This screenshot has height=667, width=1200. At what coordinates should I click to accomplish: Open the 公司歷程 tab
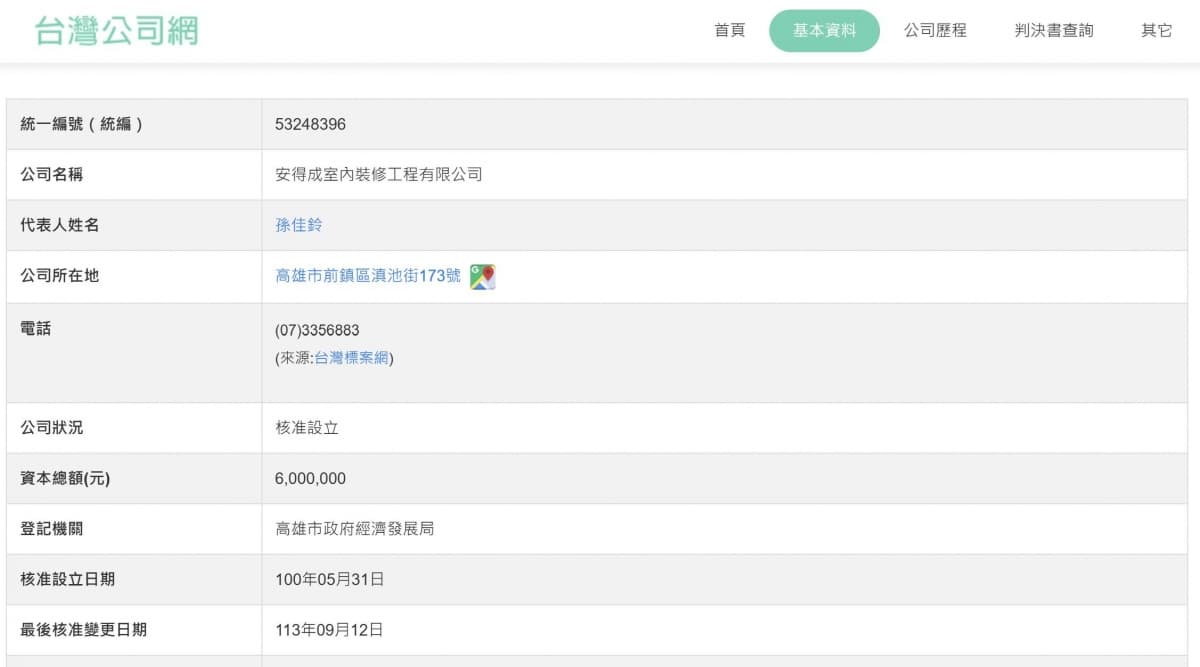[935, 31]
